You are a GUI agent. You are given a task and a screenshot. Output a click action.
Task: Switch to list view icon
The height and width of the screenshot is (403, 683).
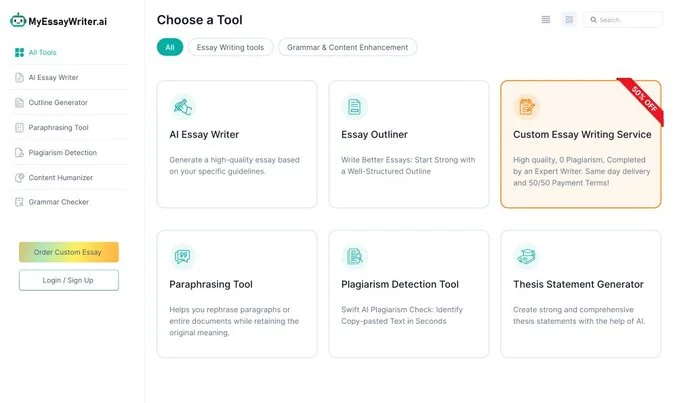pyautogui.click(x=545, y=20)
